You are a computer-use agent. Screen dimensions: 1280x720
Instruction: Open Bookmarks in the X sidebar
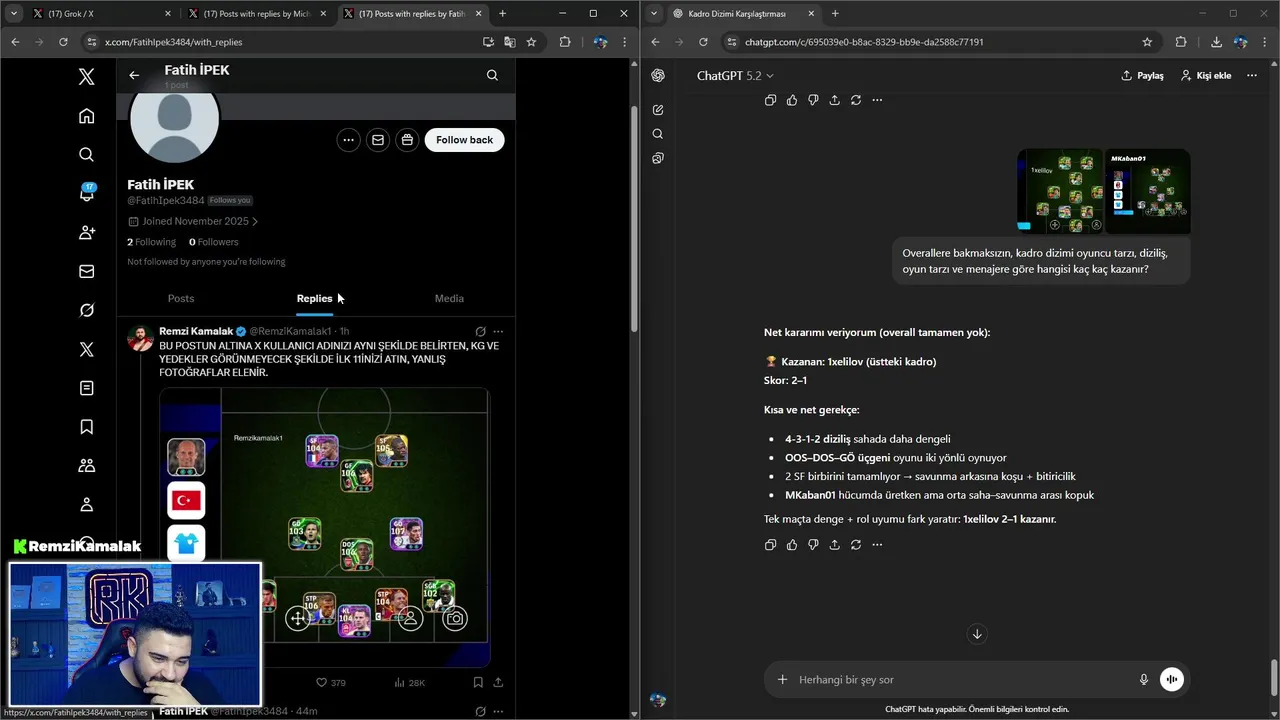(x=87, y=427)
